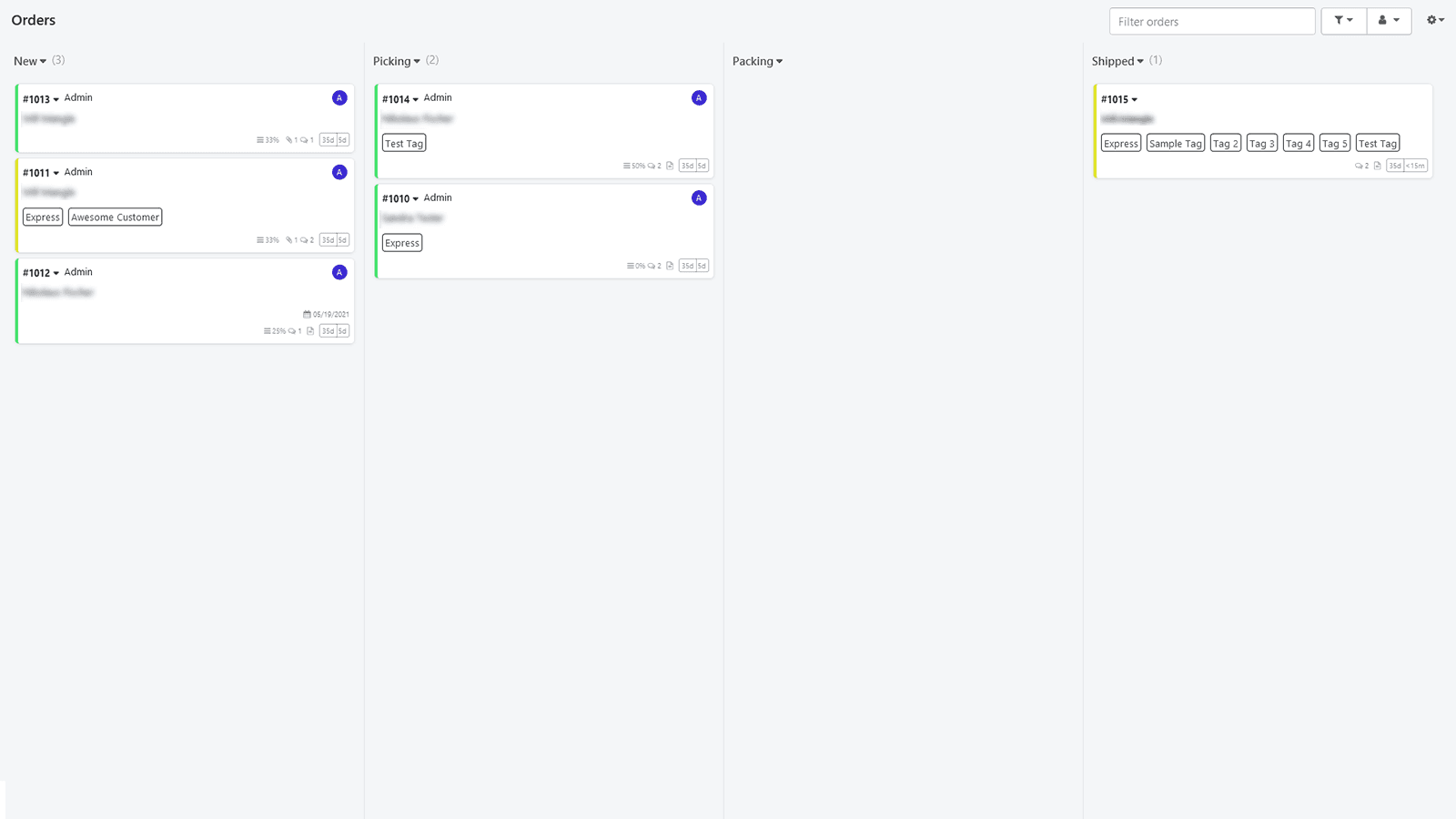
Task: Click the attachment paperclip icon on order #1013
Action: coord(288,139)
